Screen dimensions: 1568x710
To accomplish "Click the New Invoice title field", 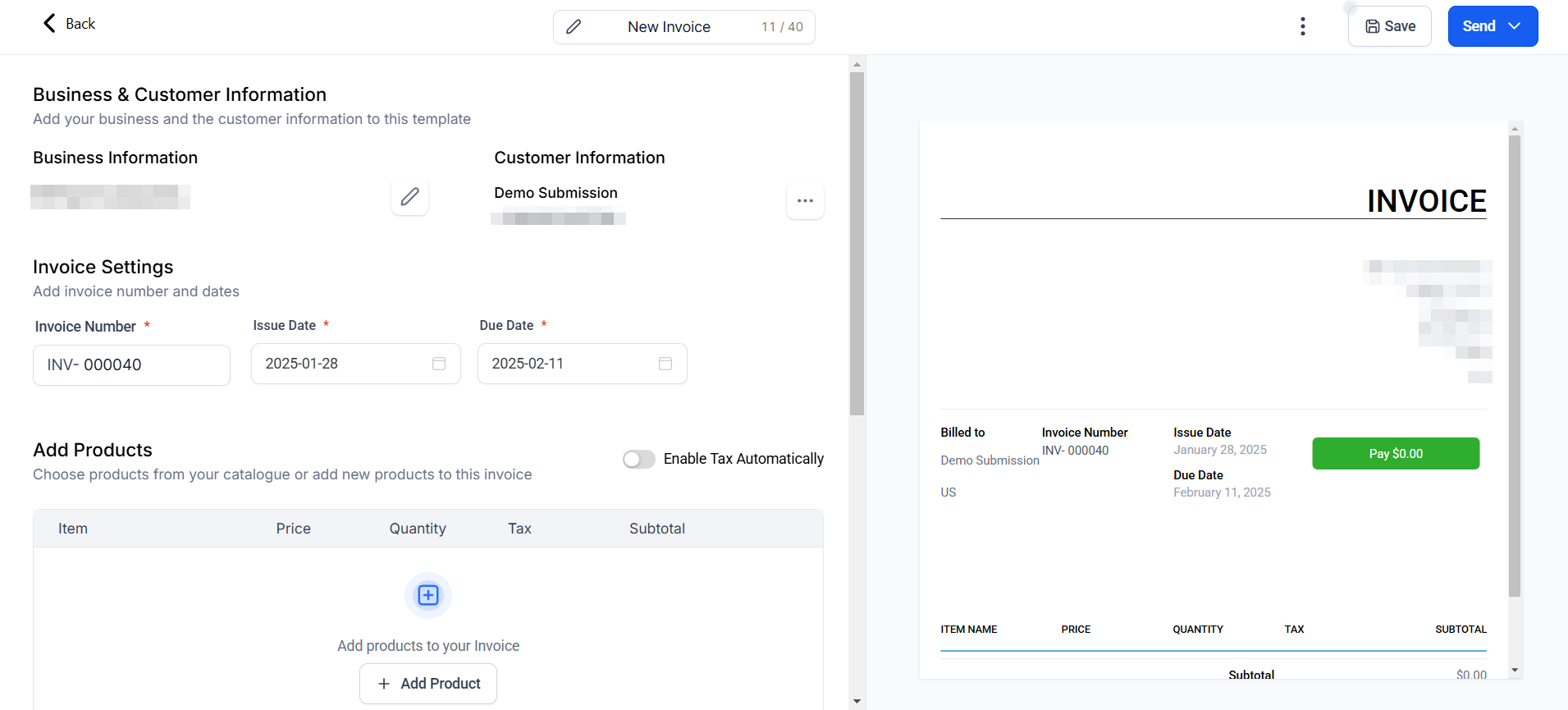I will [669, 27].
